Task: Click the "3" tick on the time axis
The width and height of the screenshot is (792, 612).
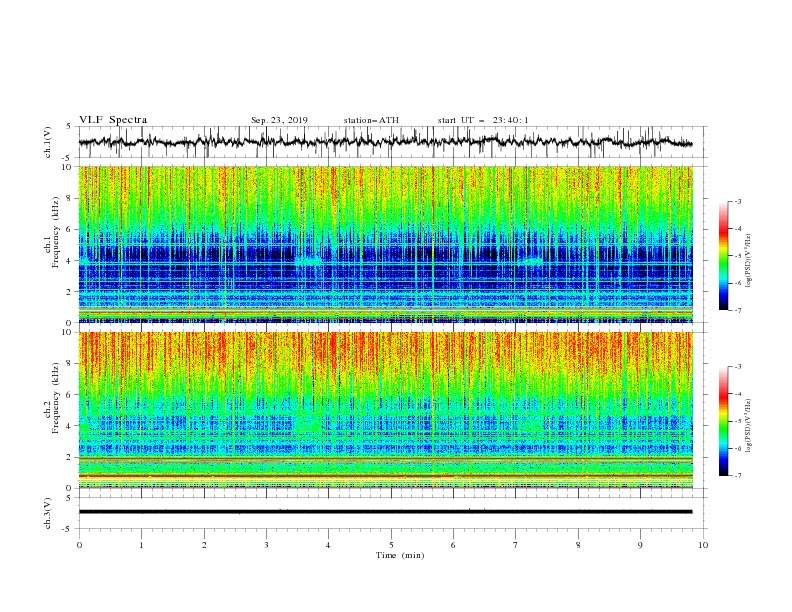Action: (x=266, y=545)
